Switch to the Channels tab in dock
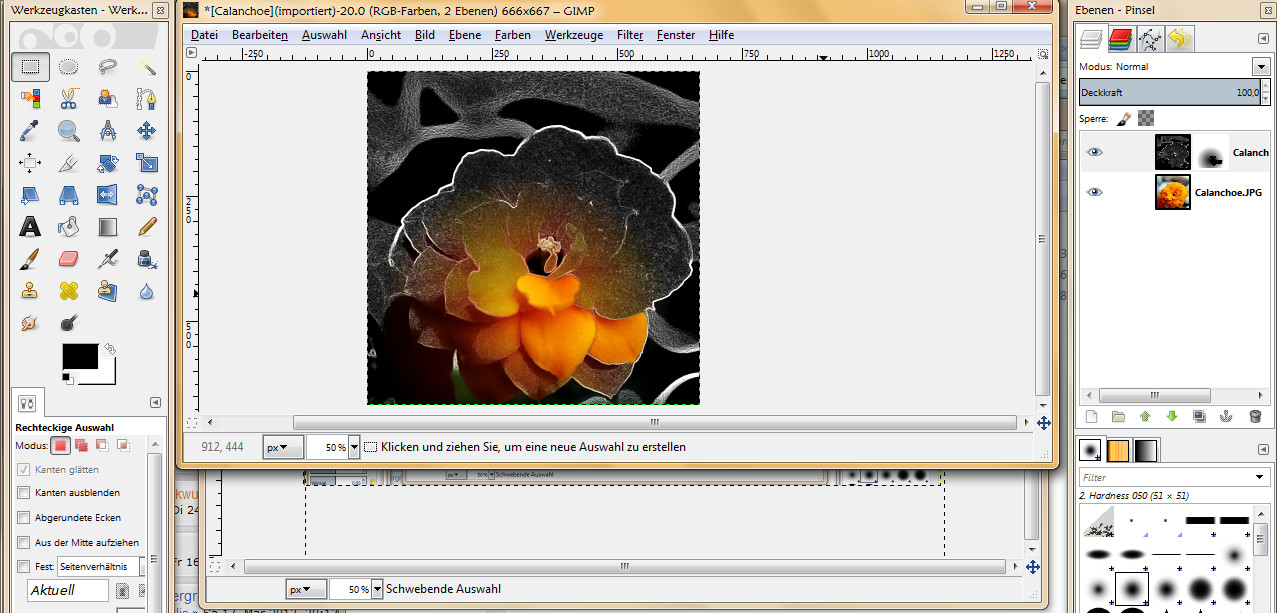 pyautogui.click(x=1120, y=39)
